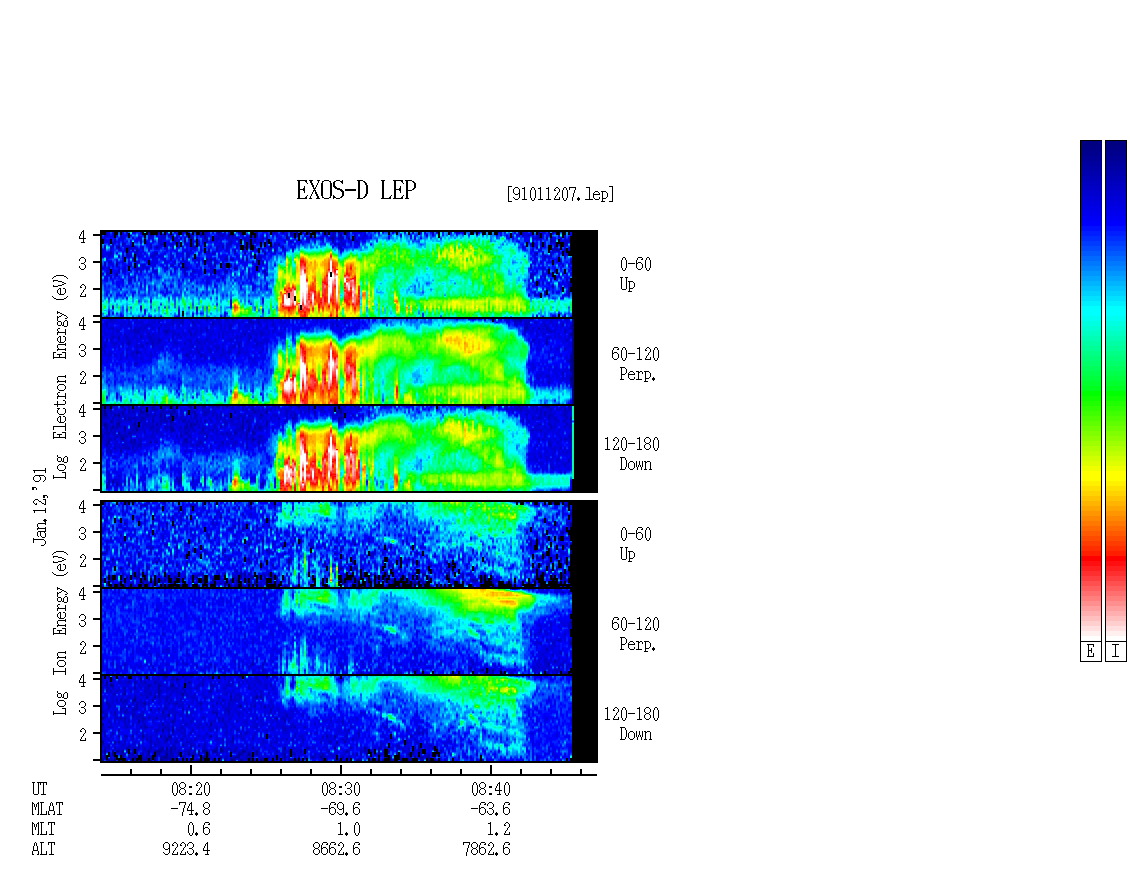Click the MLAT value -63.6
This screenshot has width=1130, height=875.
click(x=491, y=809)
